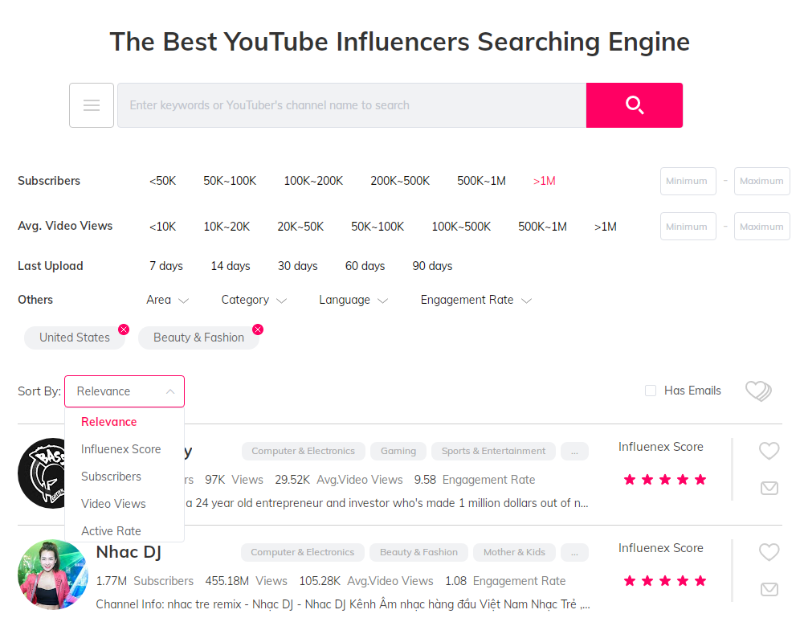Remove the United States filter tag
This screenshot has height=622, width=800.
(123, 329)
